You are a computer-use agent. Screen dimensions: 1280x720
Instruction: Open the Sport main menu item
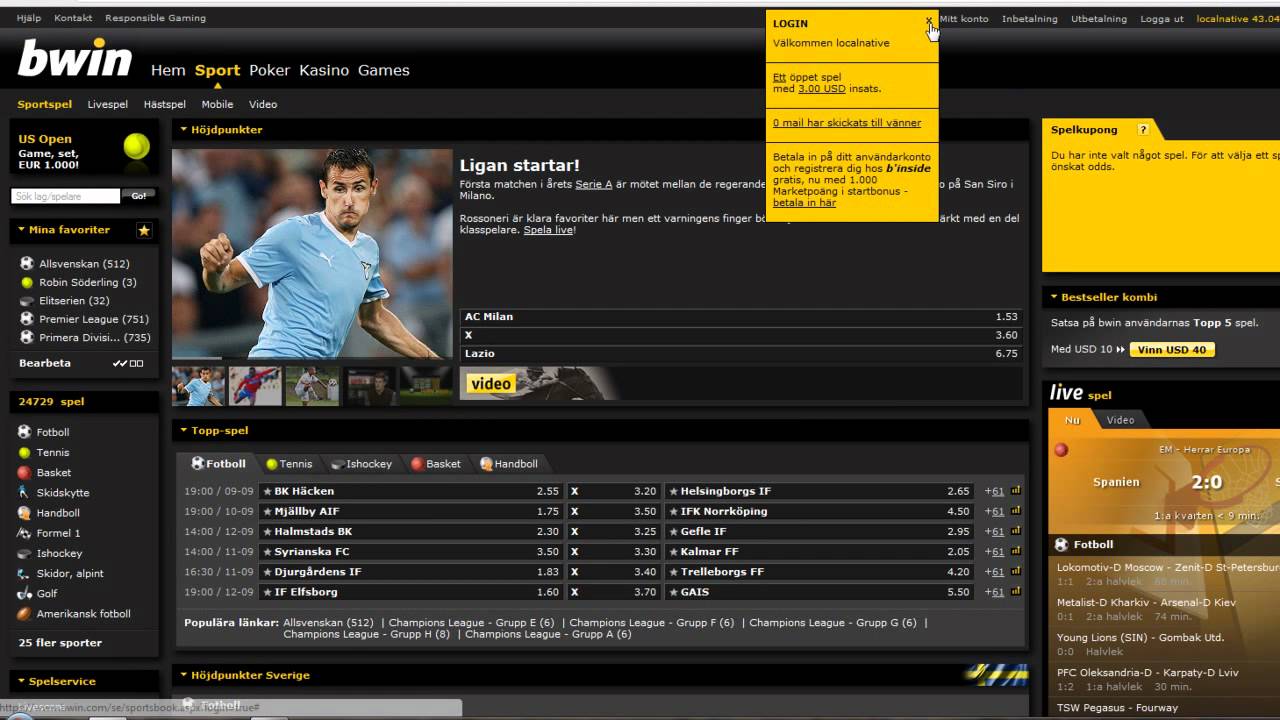(217, 70)
